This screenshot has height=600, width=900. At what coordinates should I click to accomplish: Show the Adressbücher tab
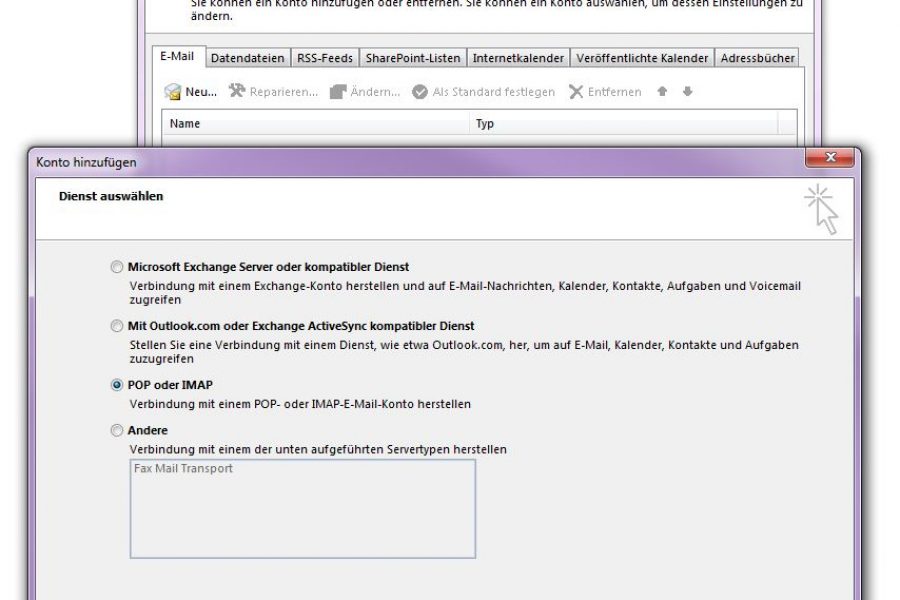758,58
